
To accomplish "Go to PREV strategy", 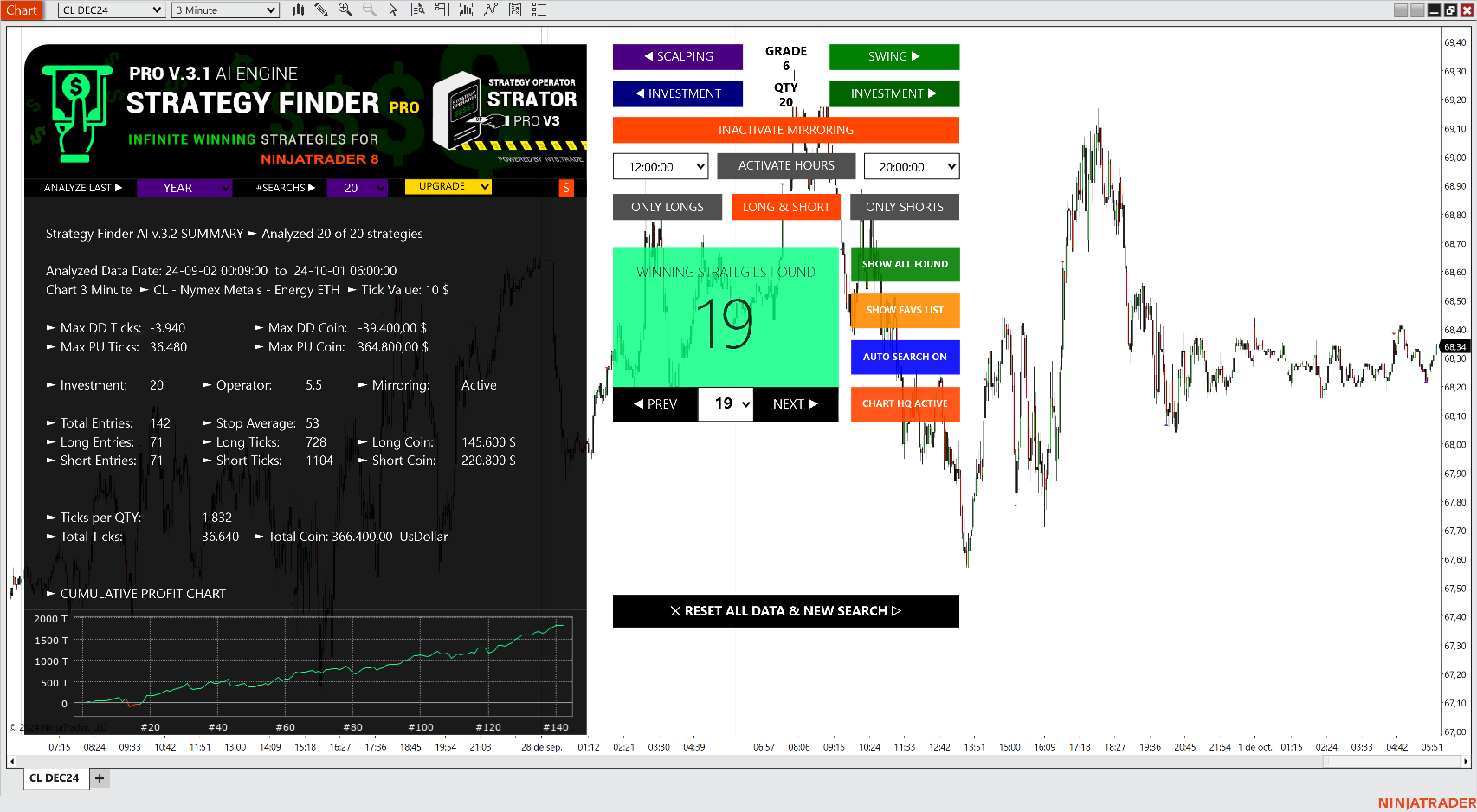I will point(655,404).
